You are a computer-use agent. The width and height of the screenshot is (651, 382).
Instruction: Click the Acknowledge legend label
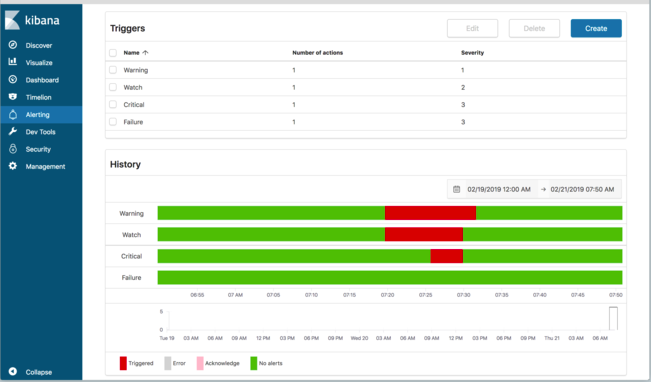[222, 363]
